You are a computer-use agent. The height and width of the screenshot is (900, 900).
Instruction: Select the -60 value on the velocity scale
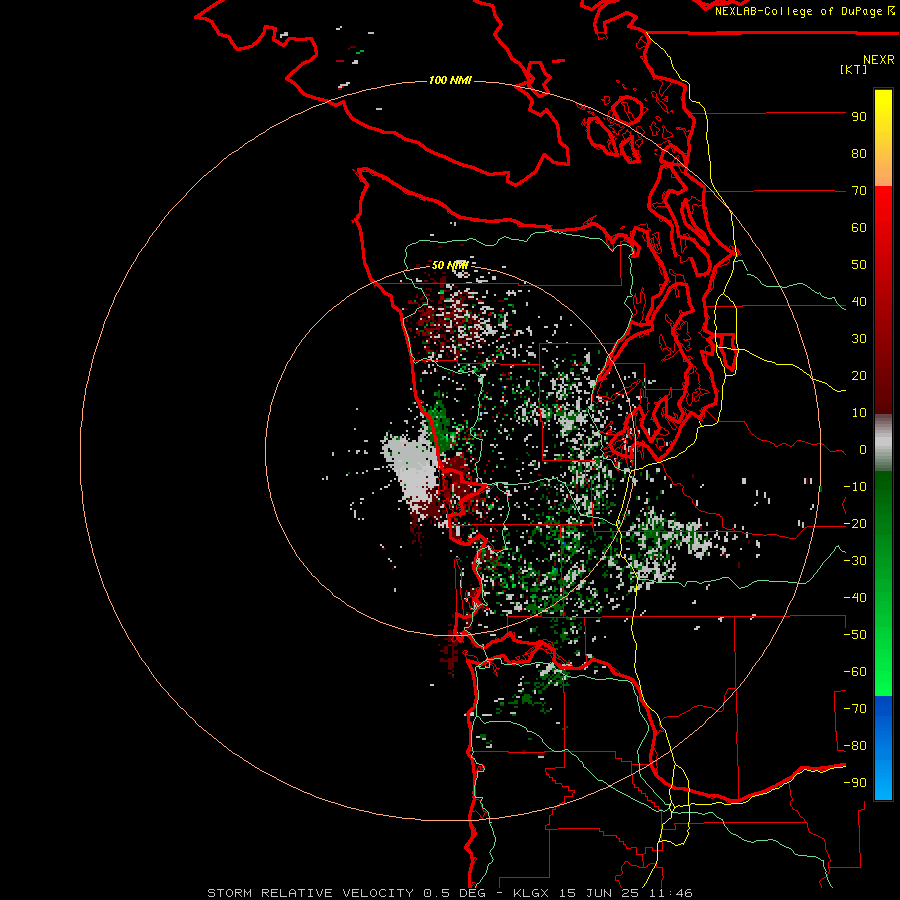click(855, 672)
